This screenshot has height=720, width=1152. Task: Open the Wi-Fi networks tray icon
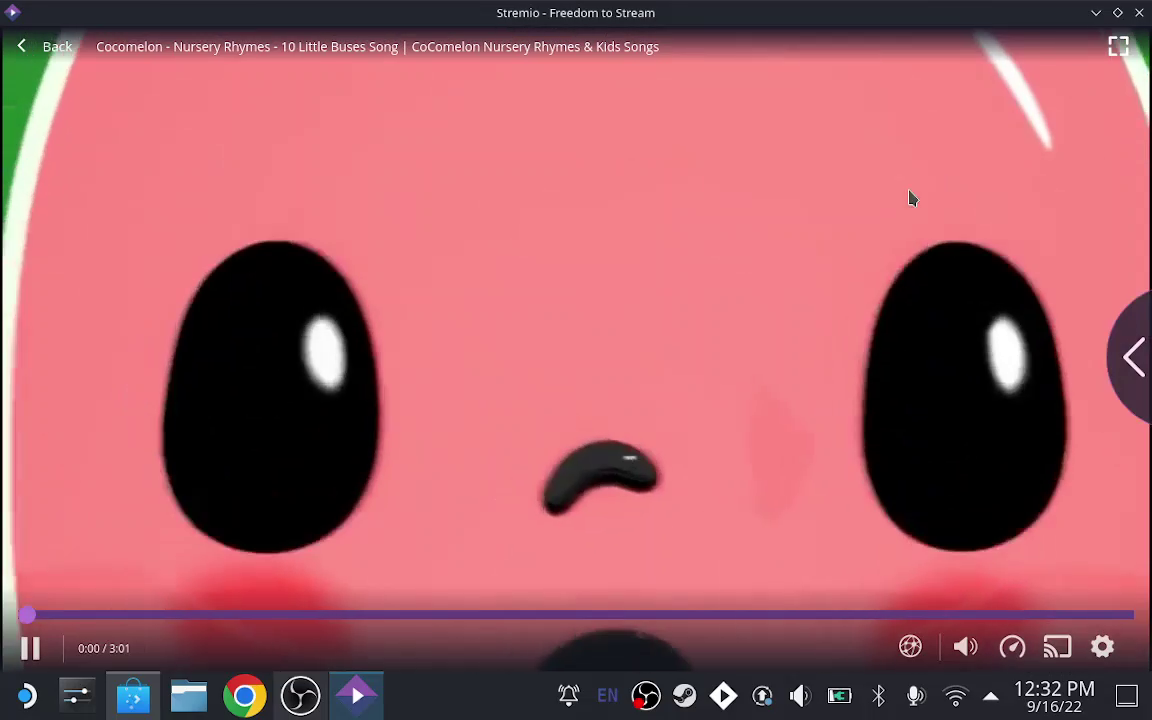click(x=955, y=695)
